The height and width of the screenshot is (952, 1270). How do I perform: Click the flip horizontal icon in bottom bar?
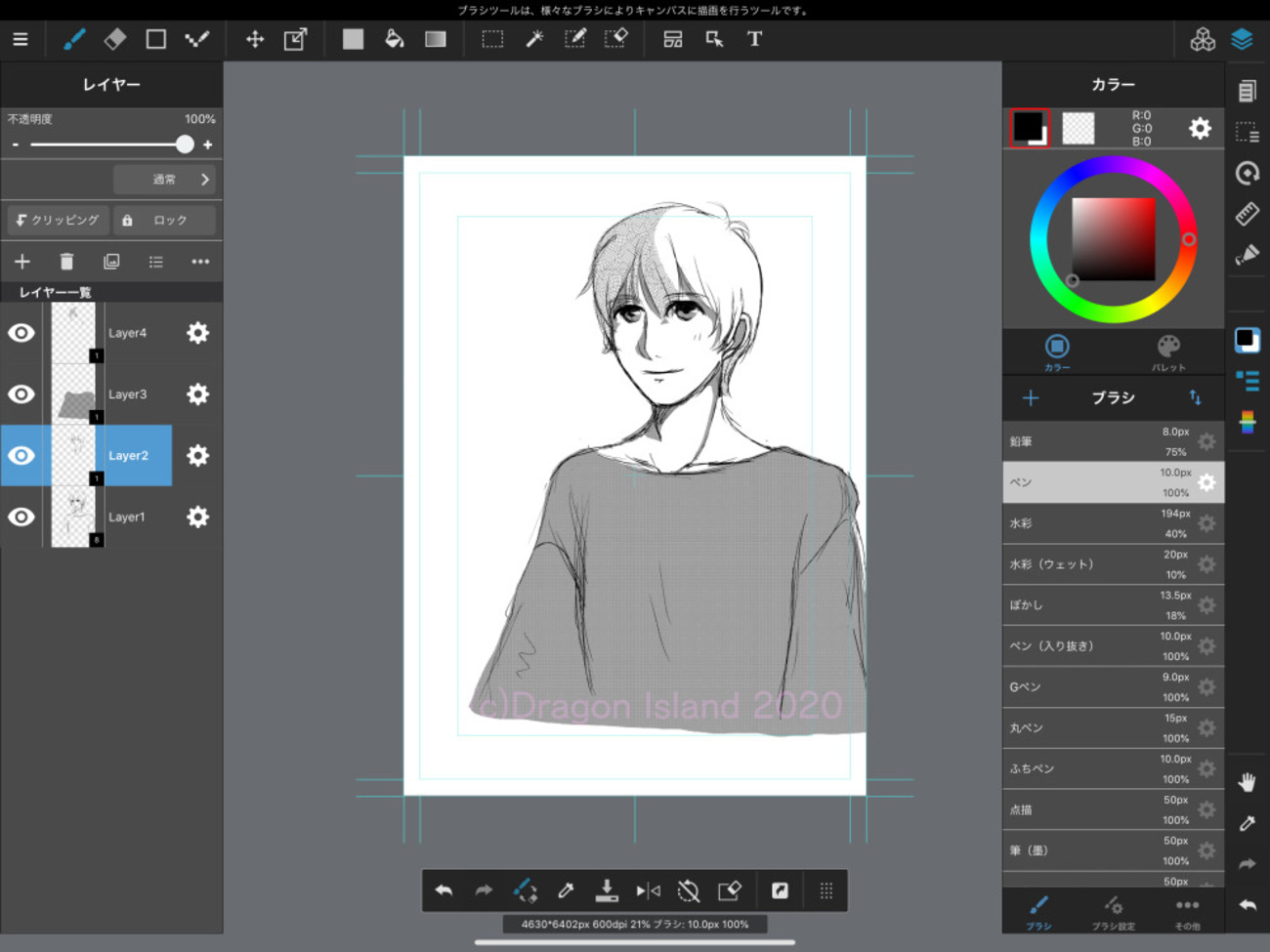[x=648, y=890]
